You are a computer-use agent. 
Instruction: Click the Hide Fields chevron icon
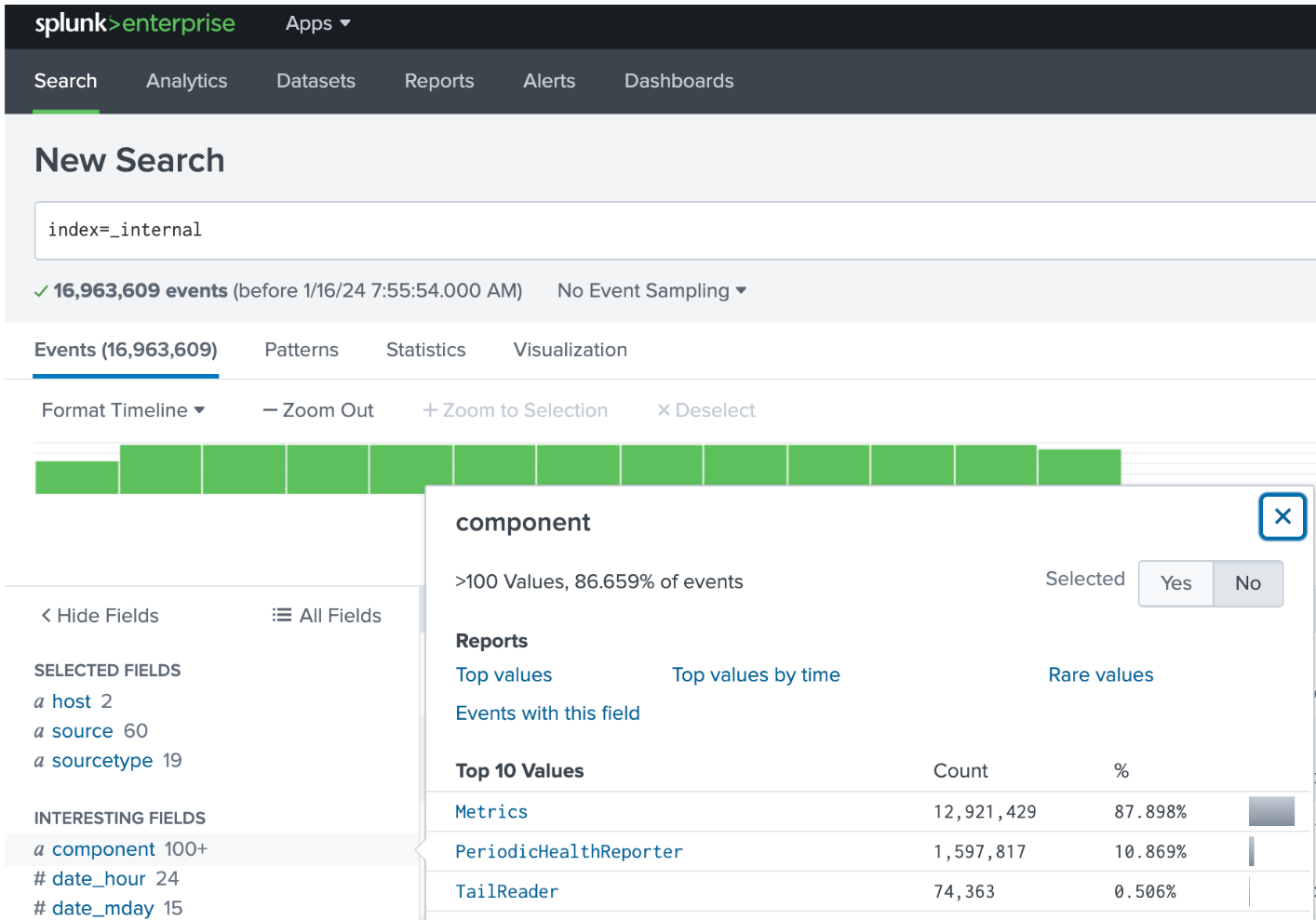tap(46, 615)
